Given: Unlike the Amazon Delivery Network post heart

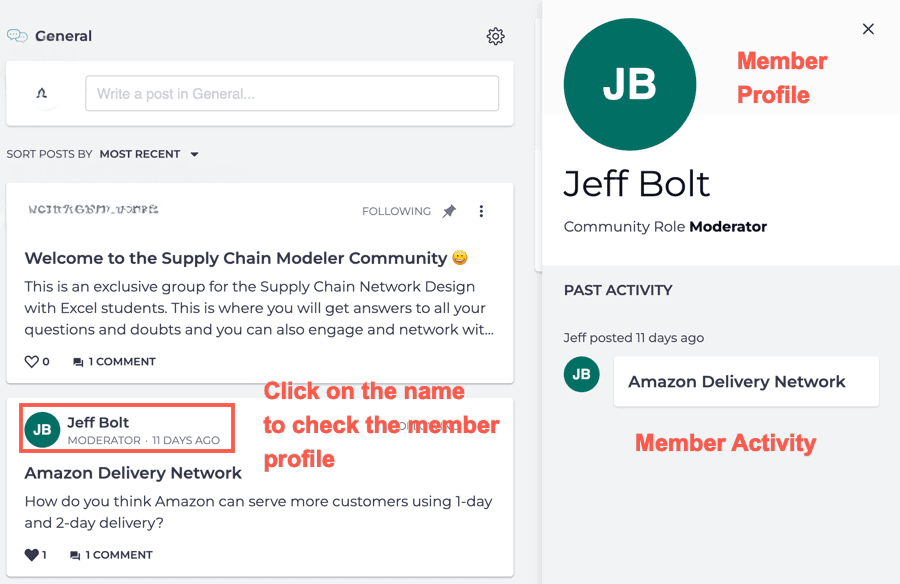Looking at the screenshot, I should pos(32,554).
